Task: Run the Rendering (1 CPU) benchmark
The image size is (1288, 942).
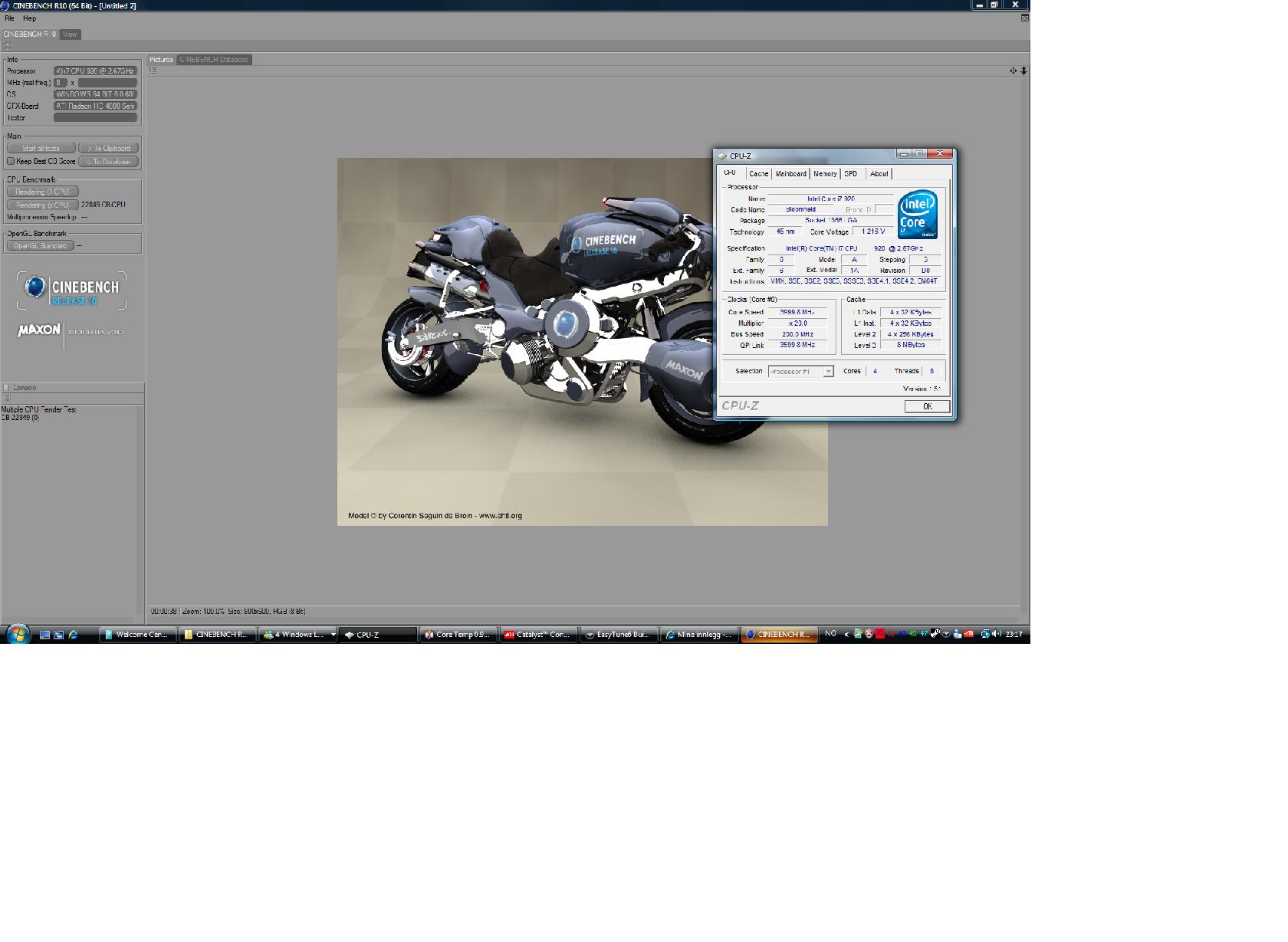Action: (43, 192)
